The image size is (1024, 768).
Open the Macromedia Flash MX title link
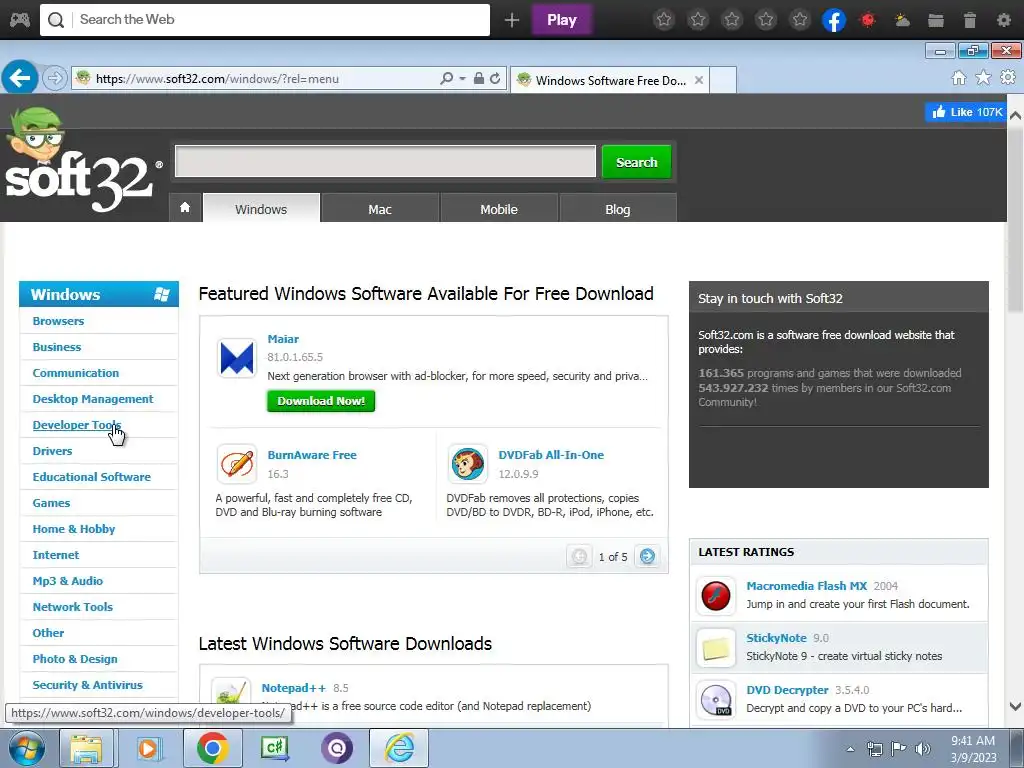coord(807,586)
